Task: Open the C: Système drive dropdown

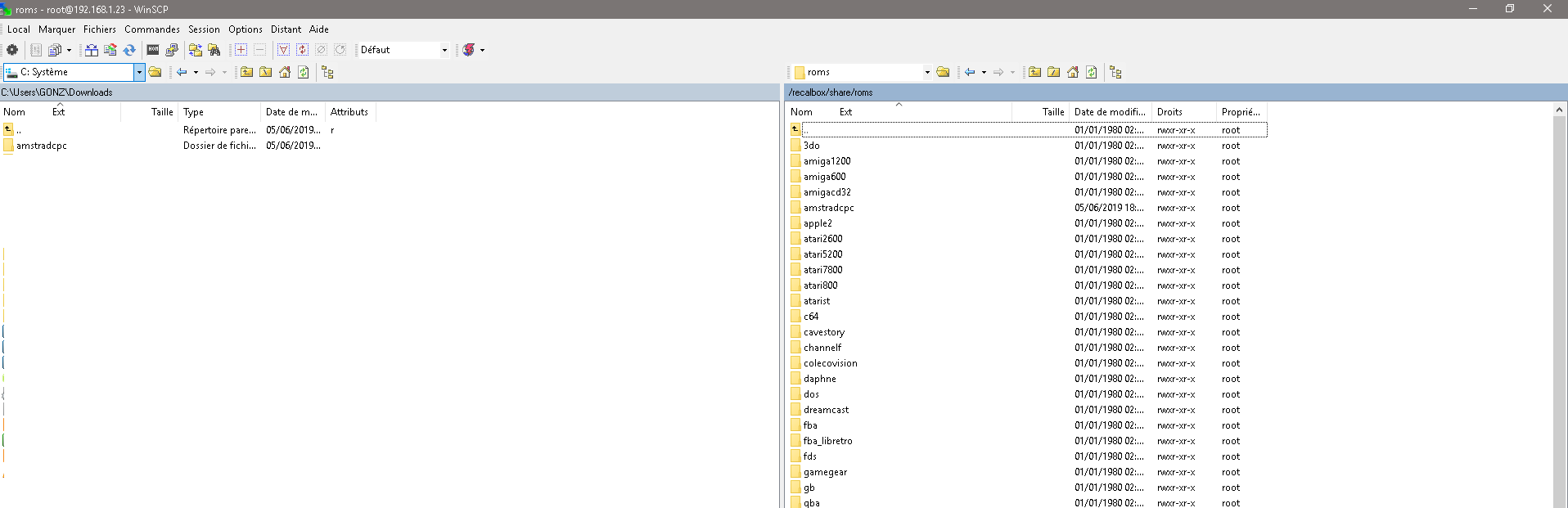Action: click(x=139, y=72)
